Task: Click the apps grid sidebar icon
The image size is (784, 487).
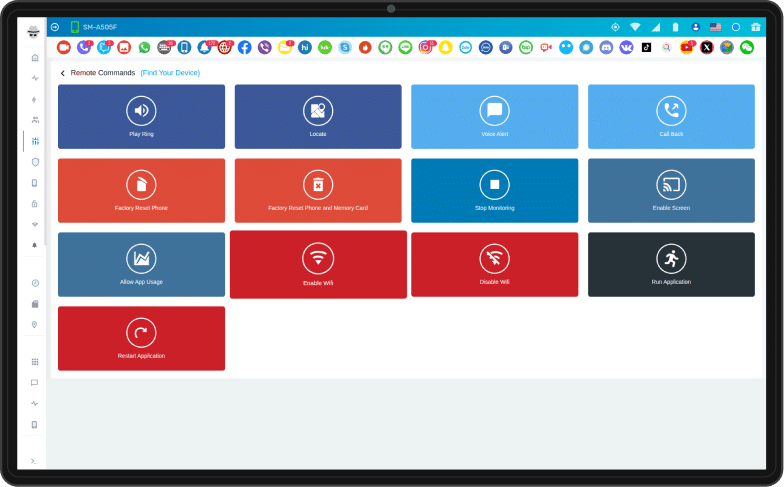Action: (x=35, y=362)
